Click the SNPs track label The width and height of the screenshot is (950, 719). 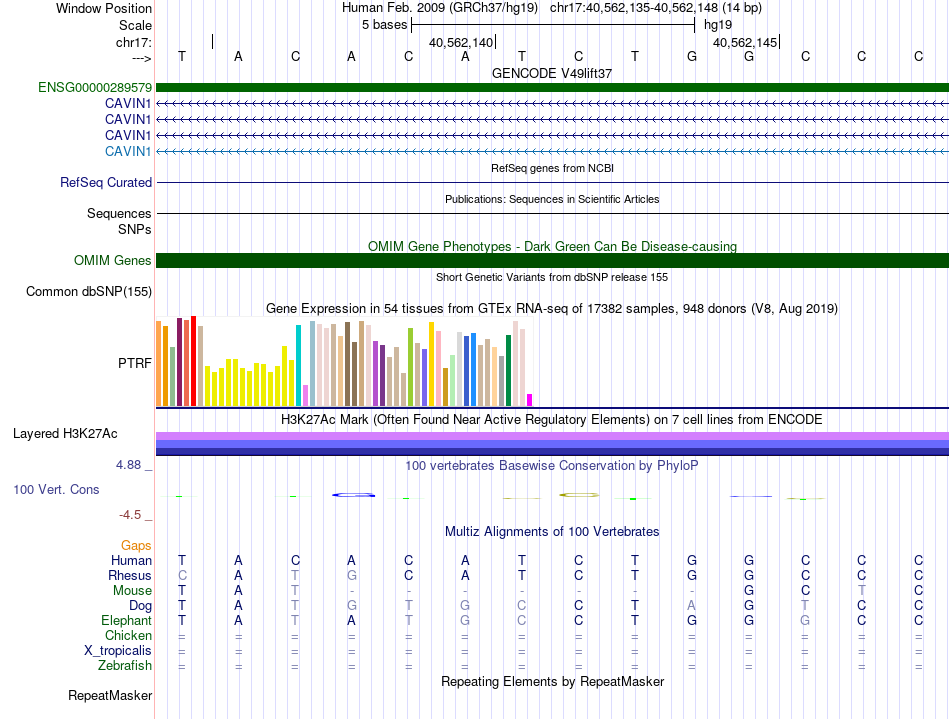coord(135,230)
